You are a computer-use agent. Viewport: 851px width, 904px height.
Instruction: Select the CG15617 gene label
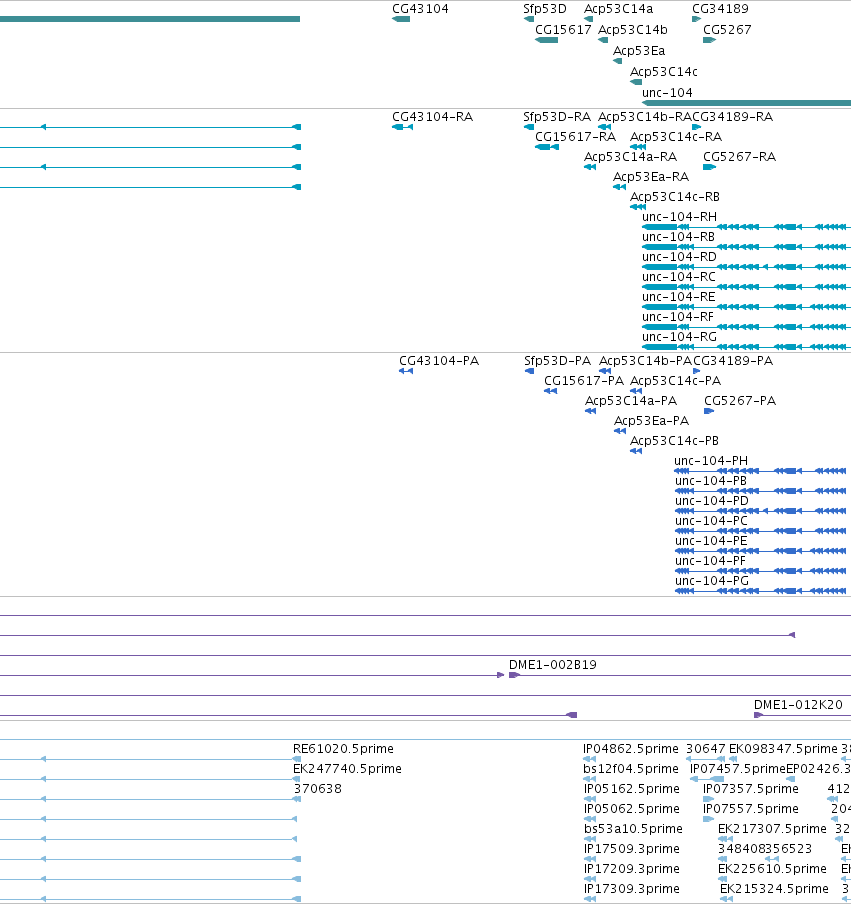pos(563,29)
